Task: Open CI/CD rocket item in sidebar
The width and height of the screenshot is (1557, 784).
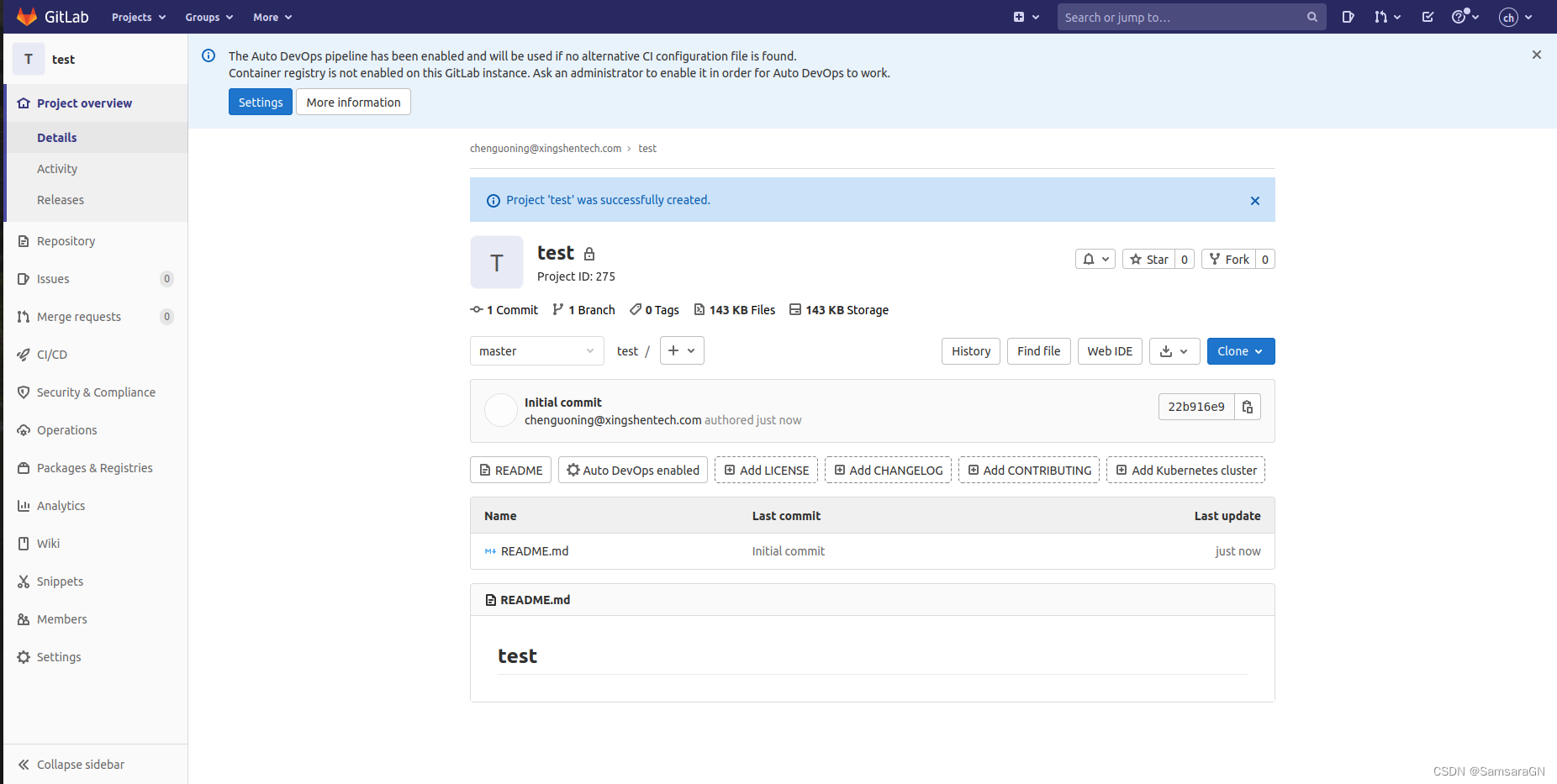Action: [96, 355]
